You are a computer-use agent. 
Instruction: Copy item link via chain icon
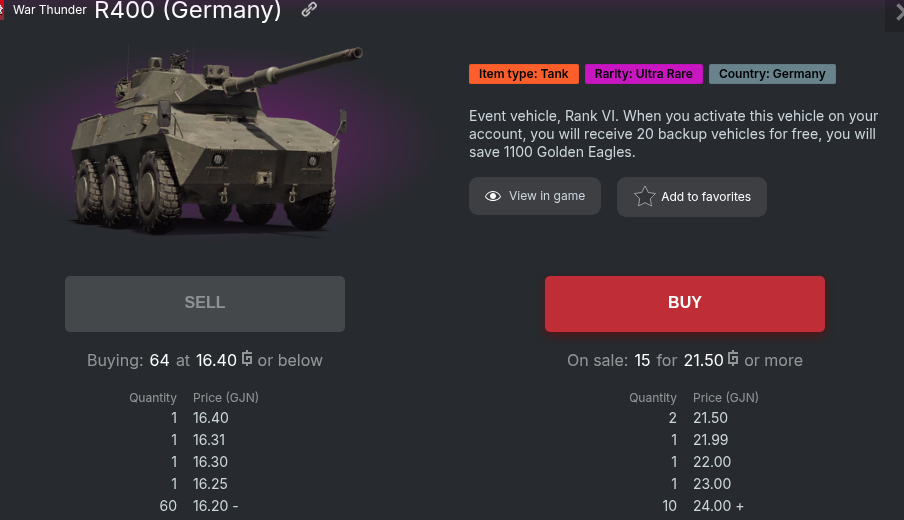tap(309, 10)
